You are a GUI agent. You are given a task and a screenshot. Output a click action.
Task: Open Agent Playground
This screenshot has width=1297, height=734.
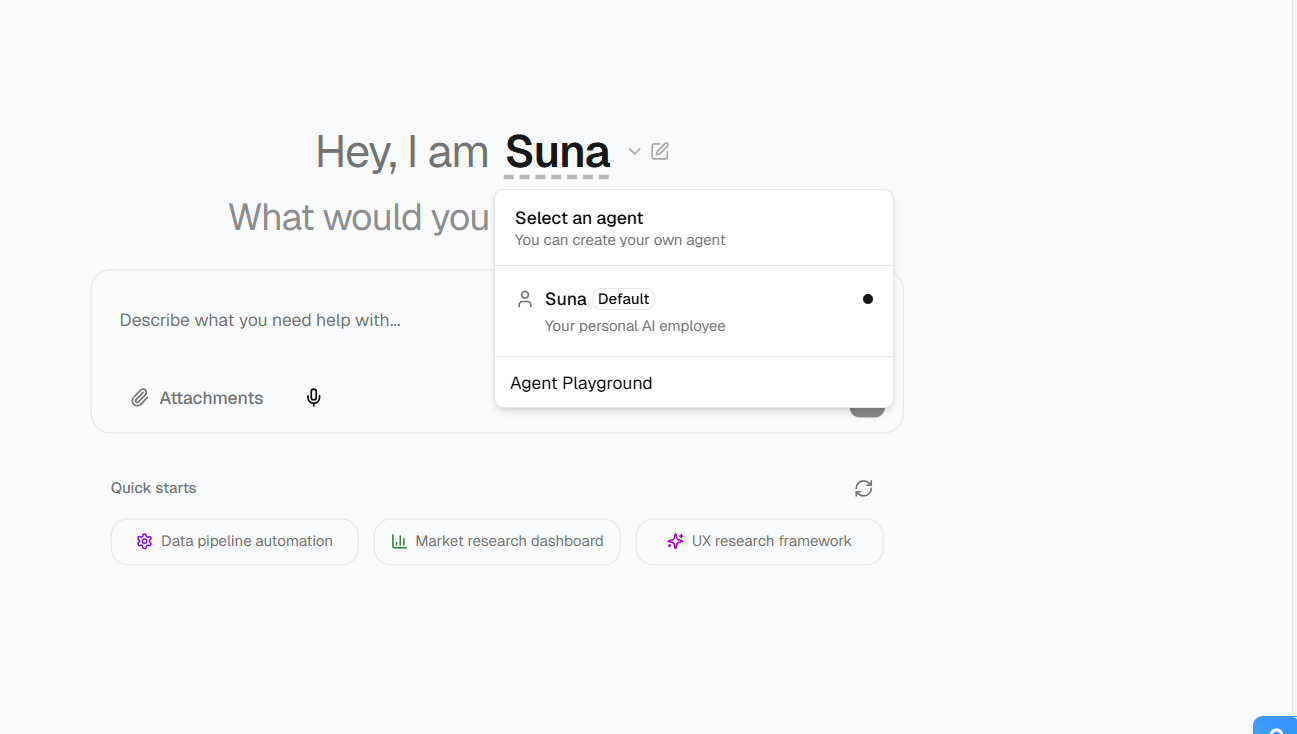[x=694, y=383]
